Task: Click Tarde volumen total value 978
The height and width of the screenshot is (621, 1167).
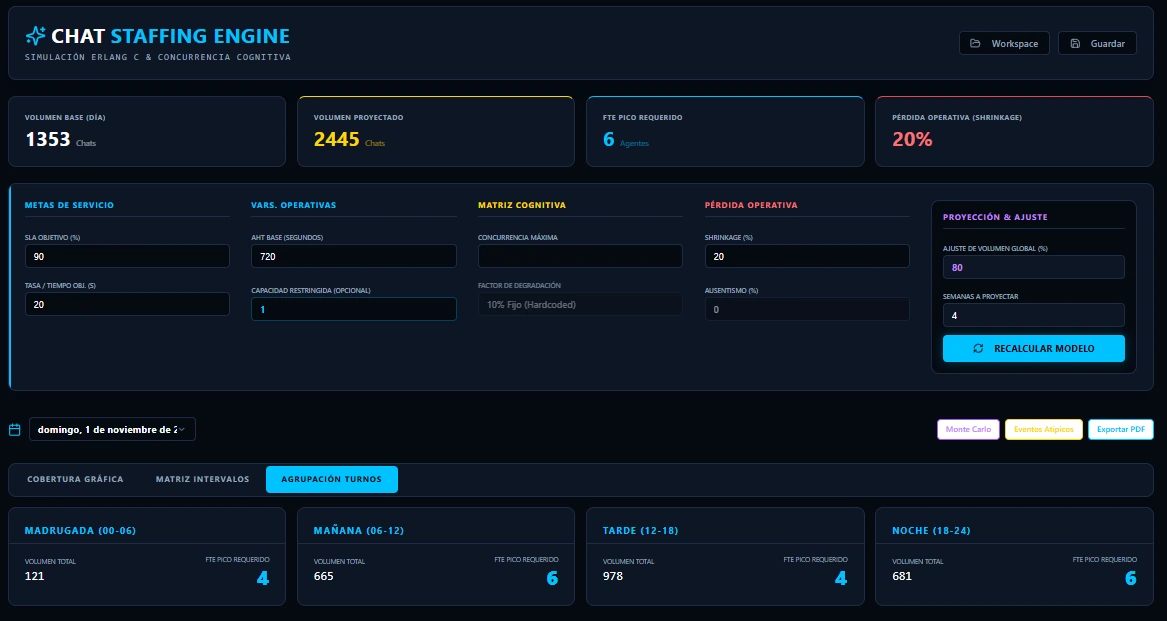Action: pyautogui.click(x=613, y=576)
